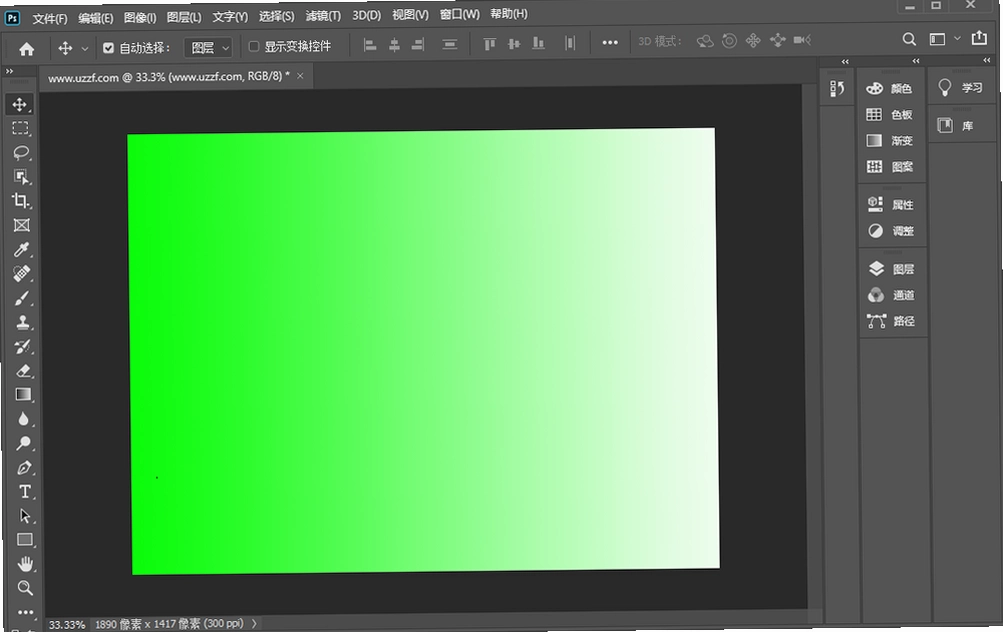Image resolution: width=1003 pixels, height=632 pixels.
Task: Select the Crop tool
Action: 21,201
